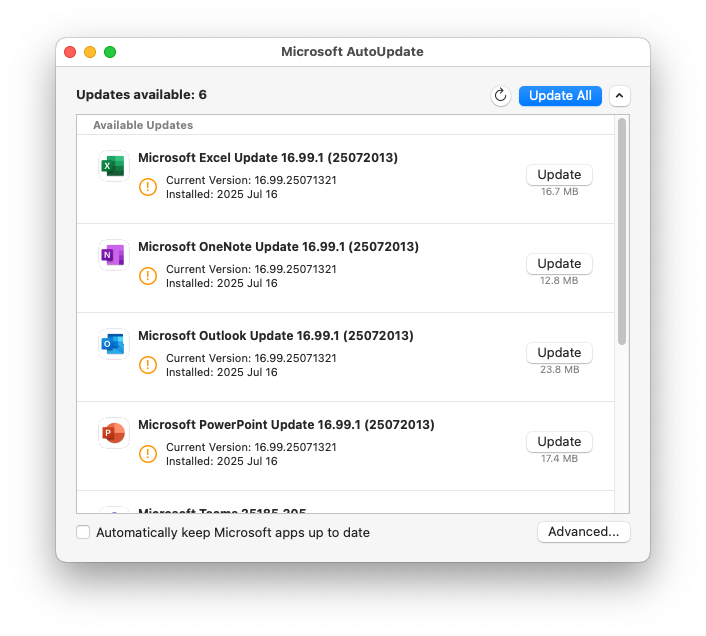Click the Microsoft Excel app icon
The height and width of the screenshot is (636, 706).
(113, 166)
